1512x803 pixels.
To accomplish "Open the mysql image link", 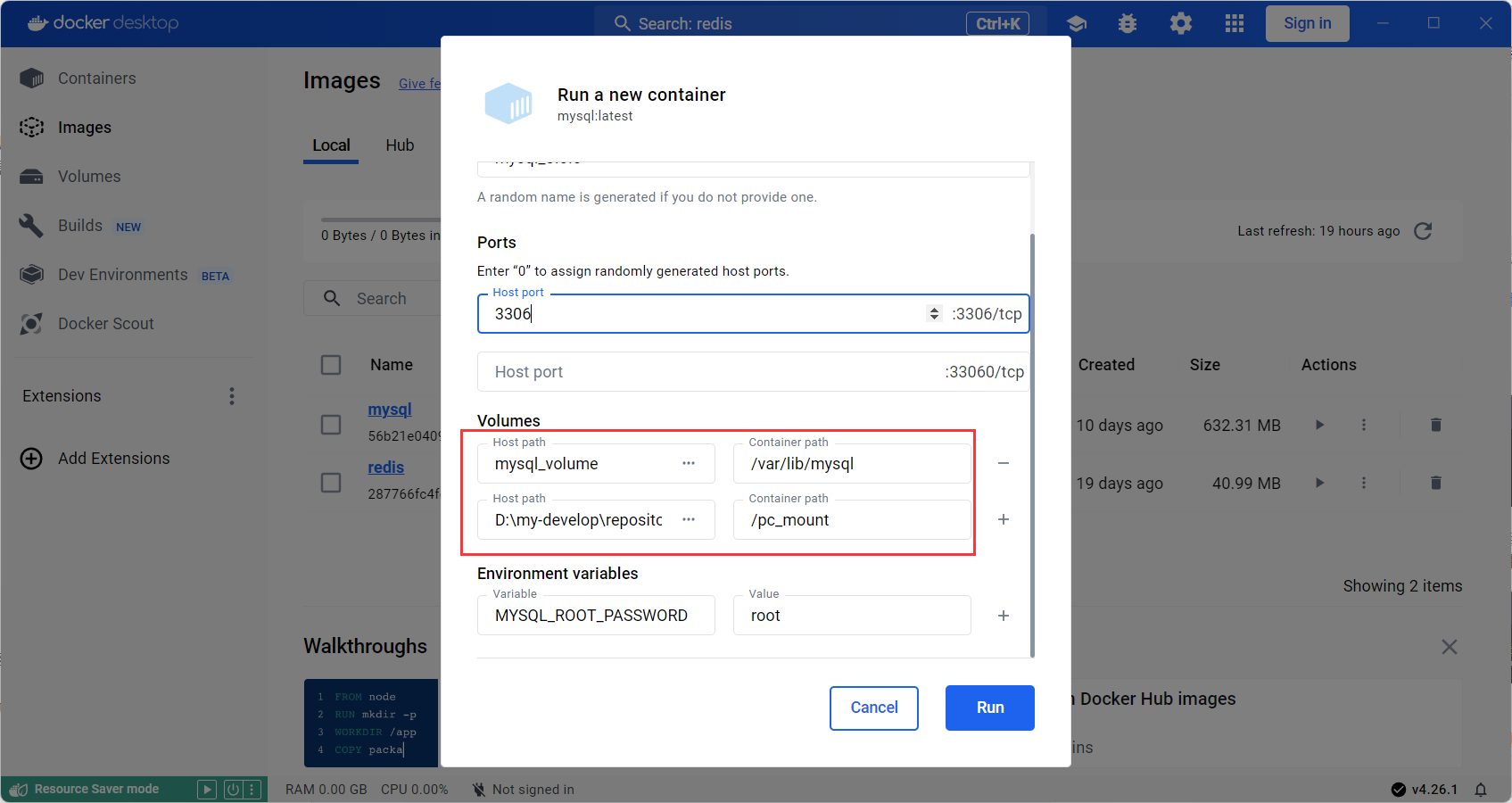I will point(390,410).
